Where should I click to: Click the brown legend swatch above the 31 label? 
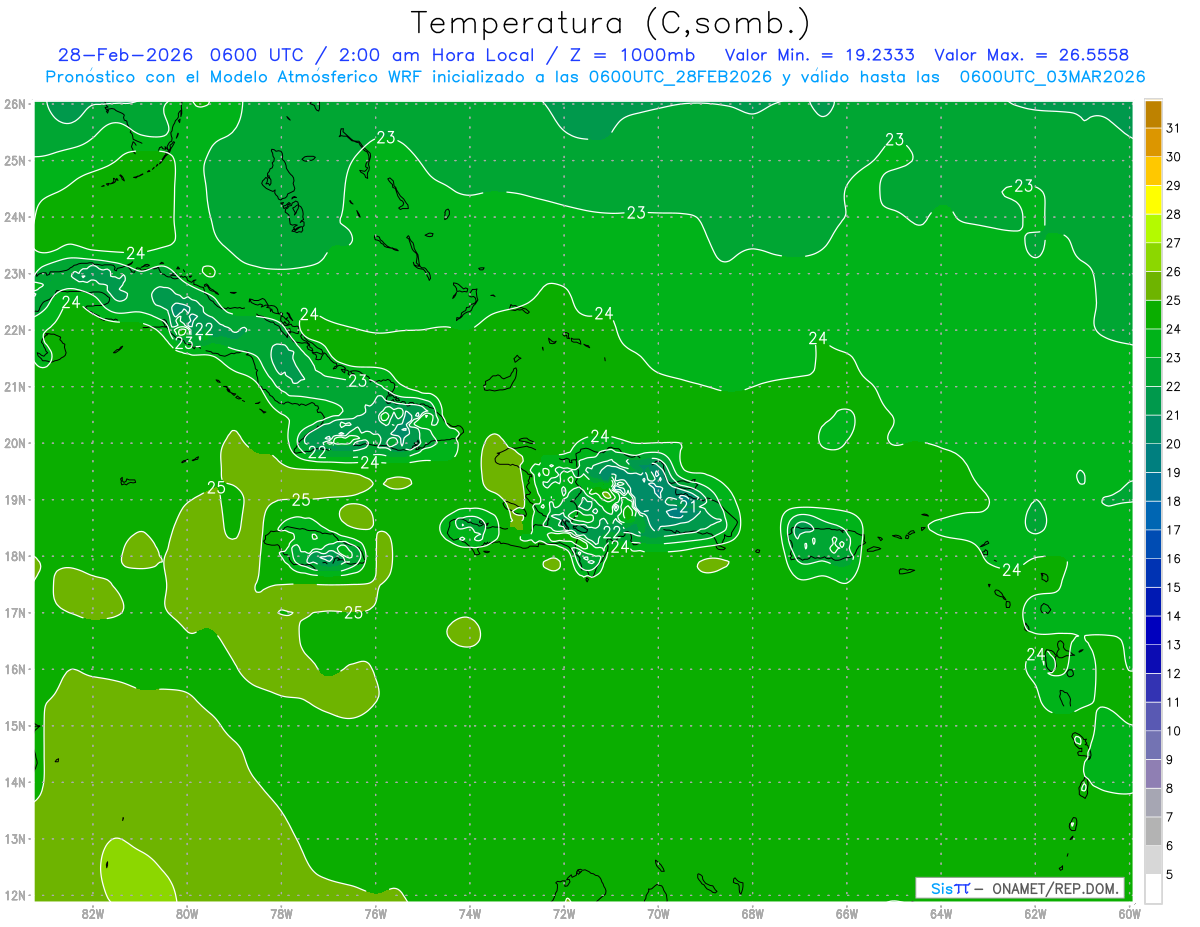1153,114
